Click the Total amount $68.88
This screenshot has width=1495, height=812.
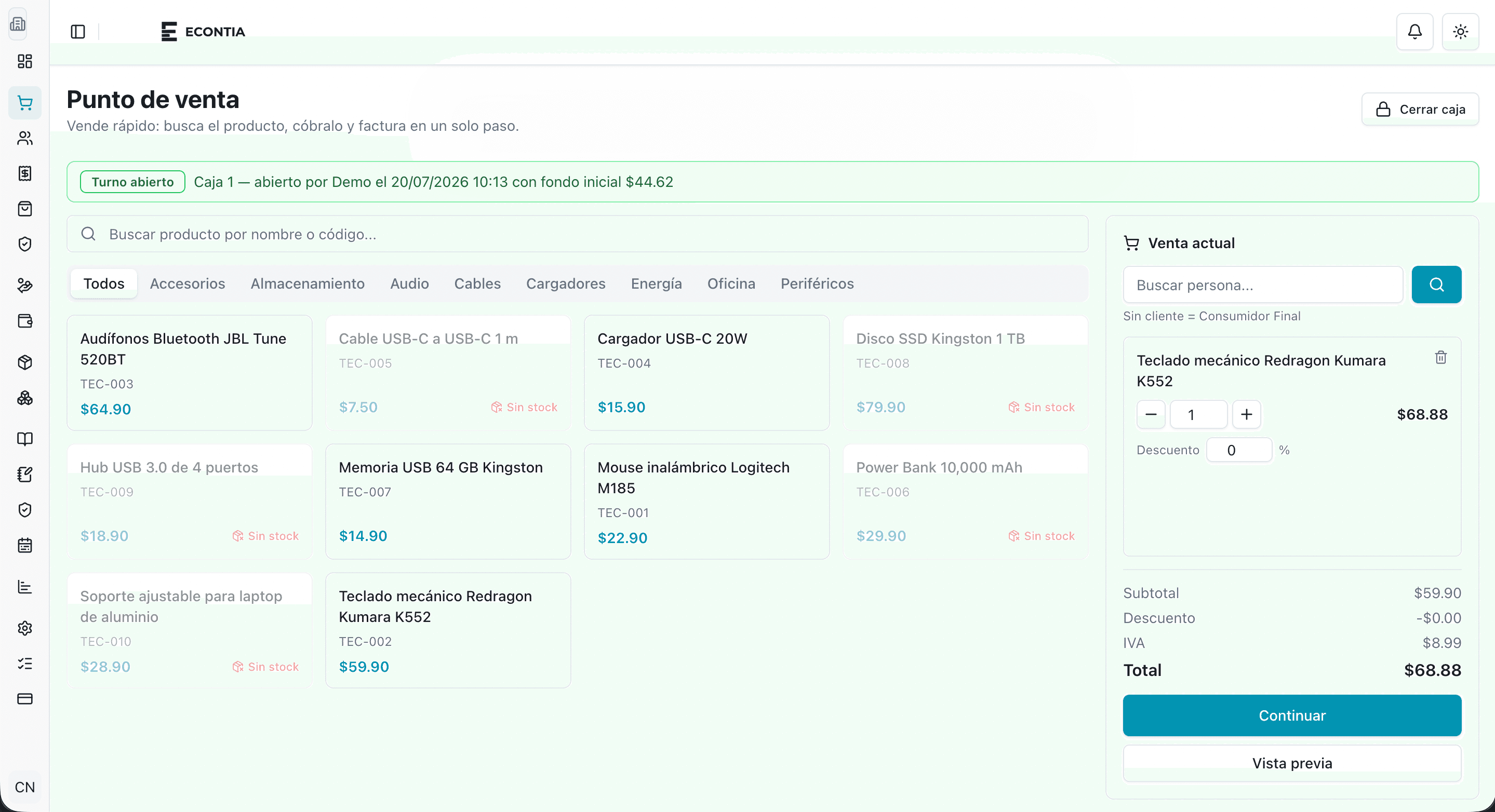pyautogui.click(x=1432, y=670)
